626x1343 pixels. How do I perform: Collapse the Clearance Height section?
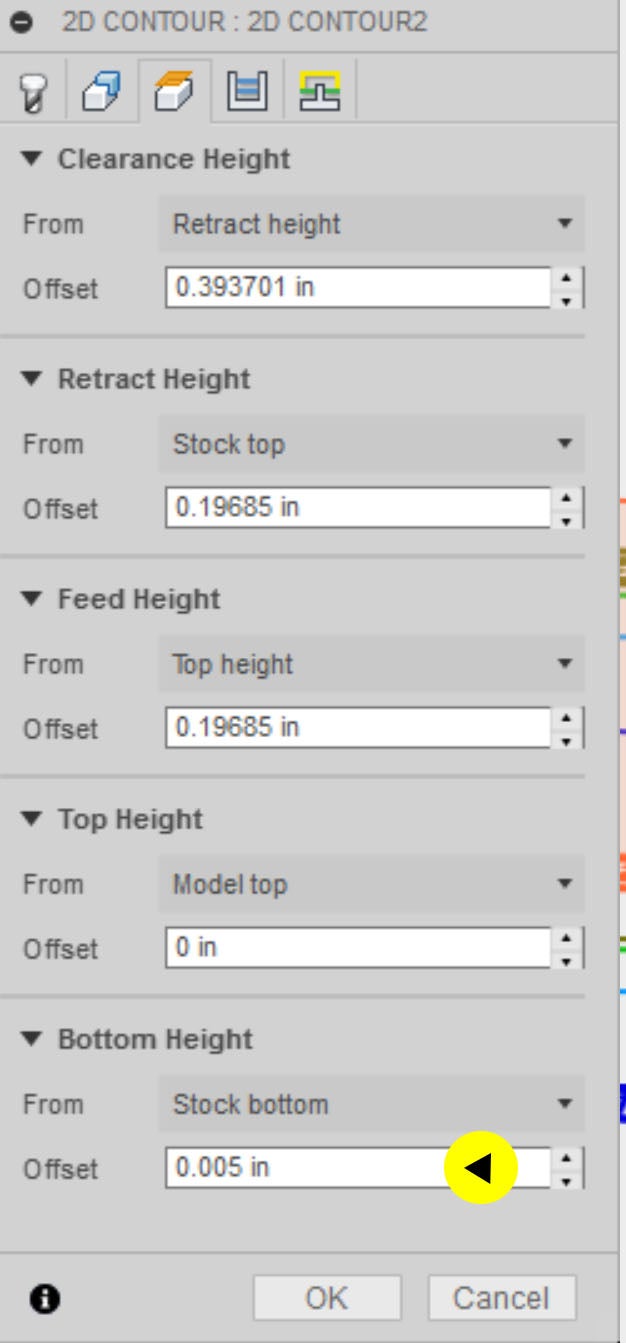pos(33,159)
